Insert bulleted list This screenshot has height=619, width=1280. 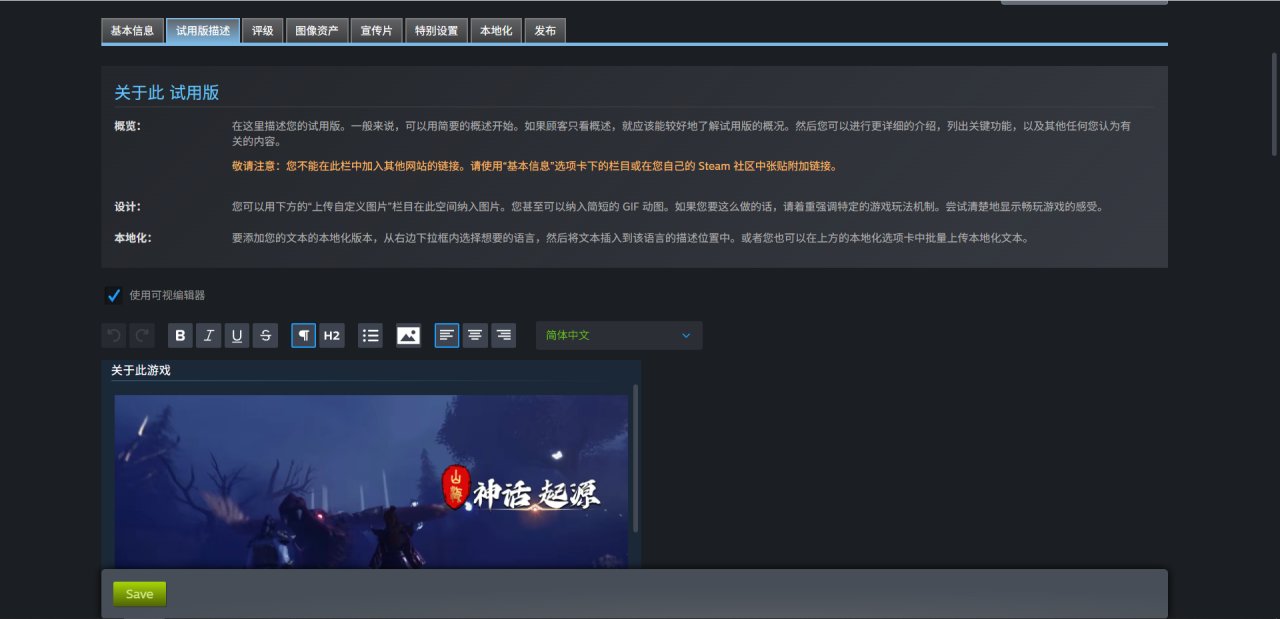click(370, 335)
